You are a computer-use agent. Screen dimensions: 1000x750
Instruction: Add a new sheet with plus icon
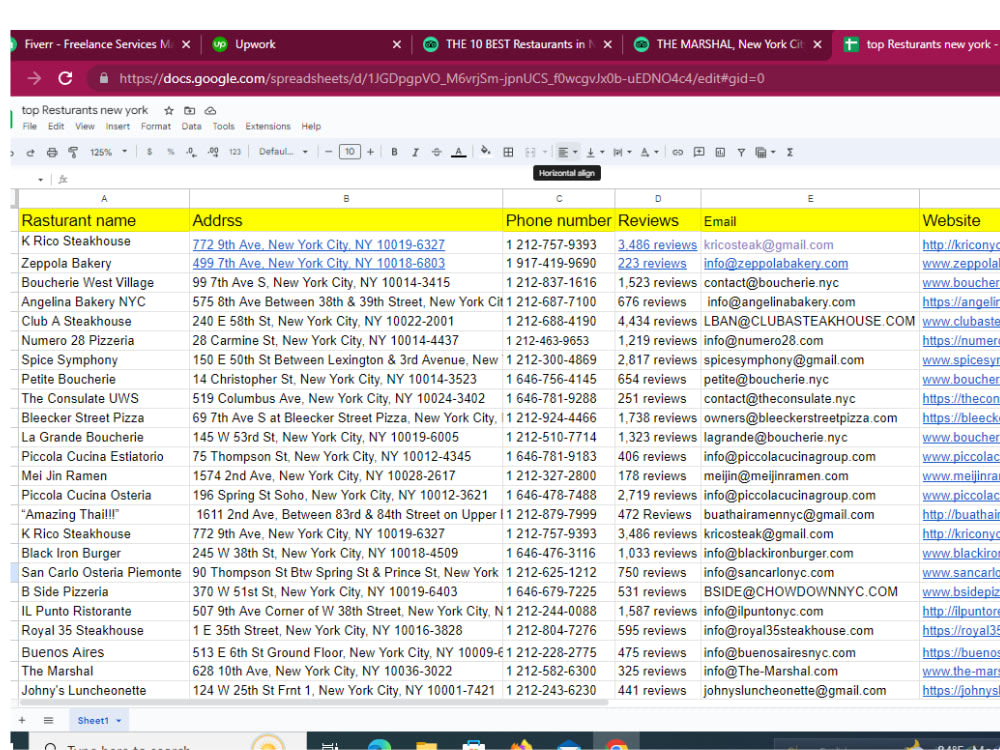point(22,721)
